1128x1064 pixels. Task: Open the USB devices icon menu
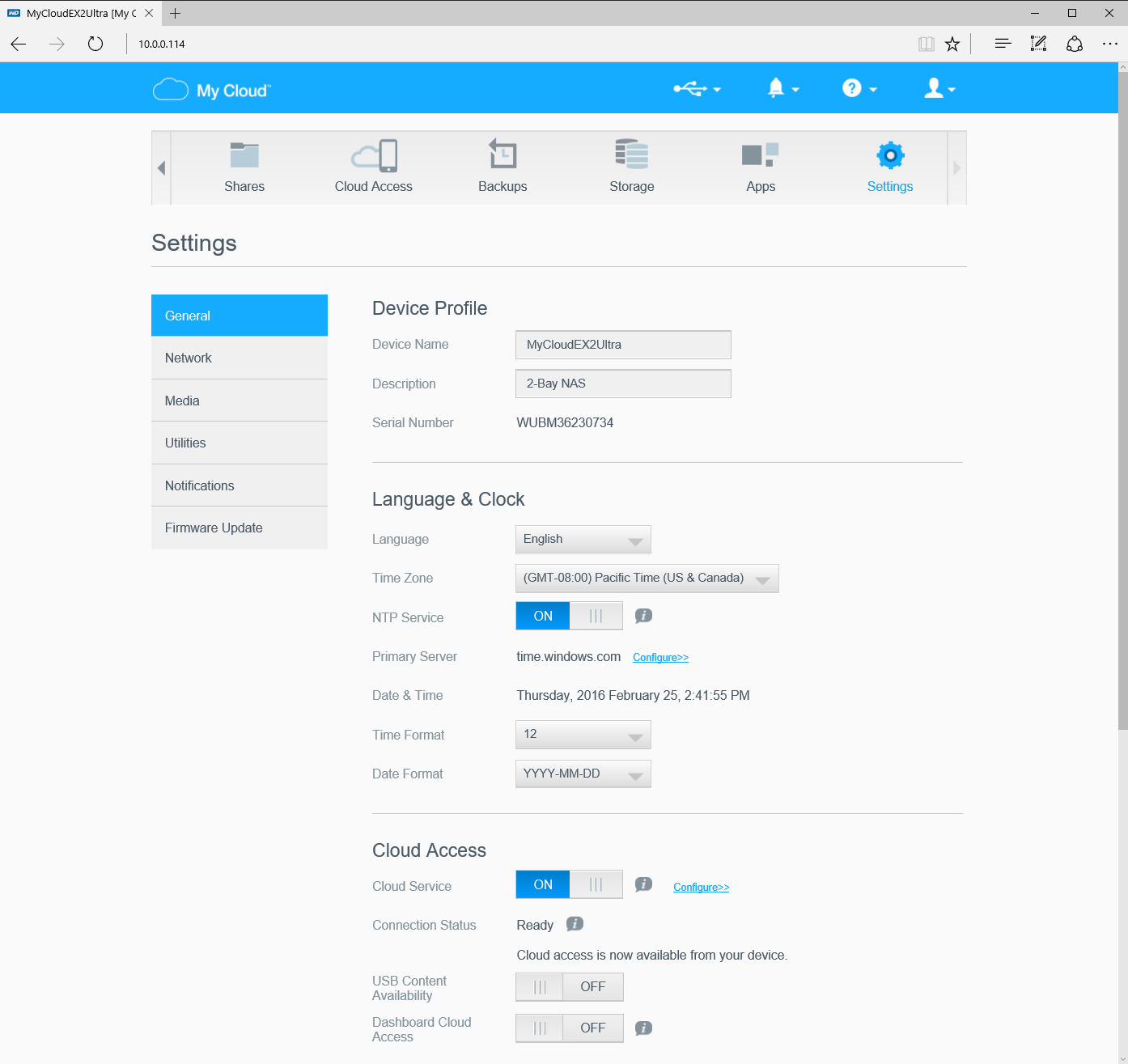coord(696,88)
